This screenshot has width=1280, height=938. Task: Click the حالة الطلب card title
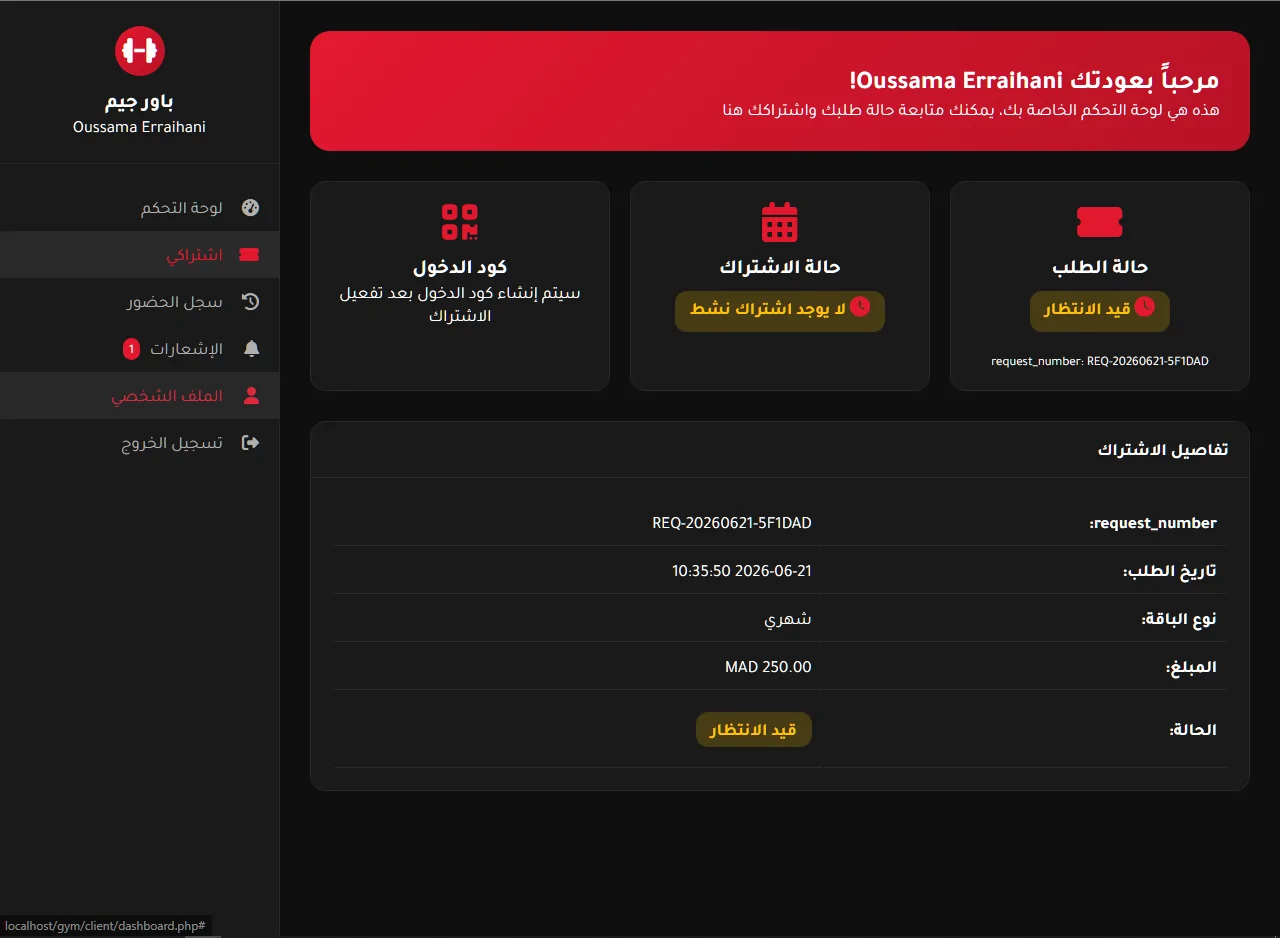(x=1099, y=267)
